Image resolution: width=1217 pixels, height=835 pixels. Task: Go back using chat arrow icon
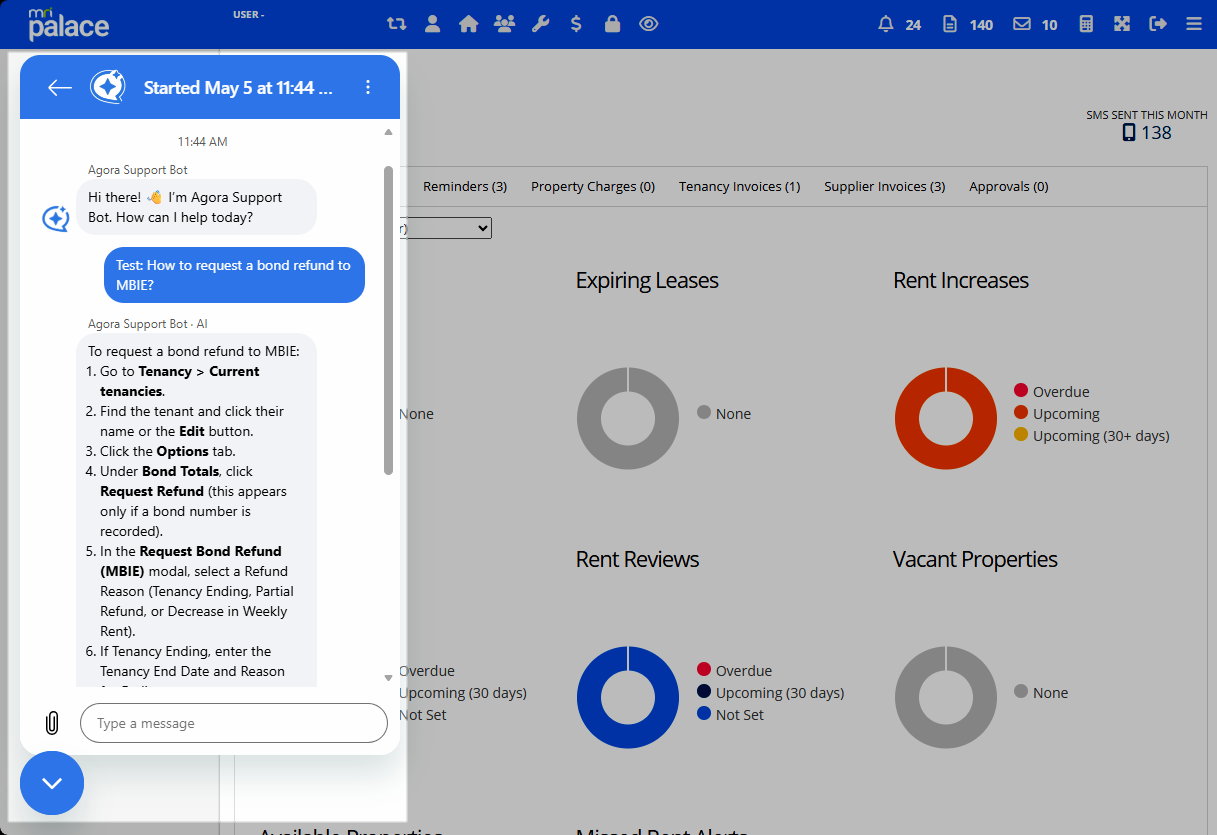coord(60,88)
